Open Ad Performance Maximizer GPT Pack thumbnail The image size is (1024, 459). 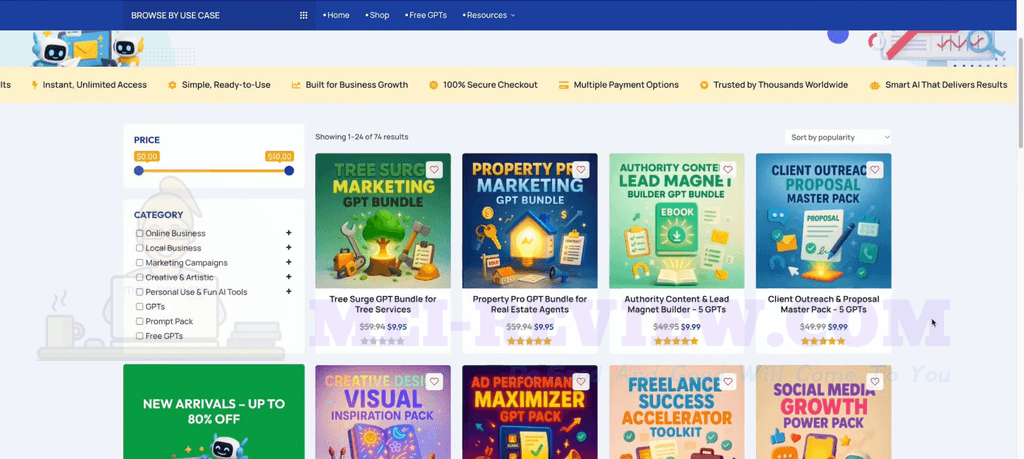530,412
